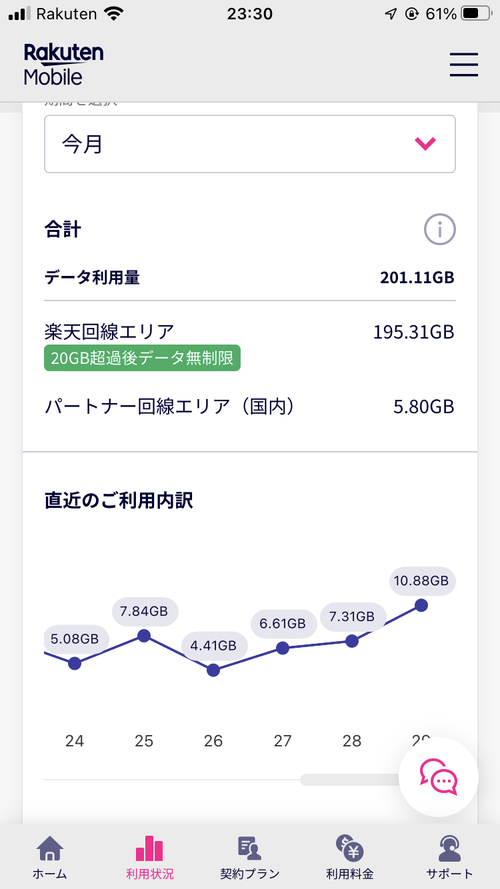Go to ホーム tab with house icon
500x889 pixels.
50,857
